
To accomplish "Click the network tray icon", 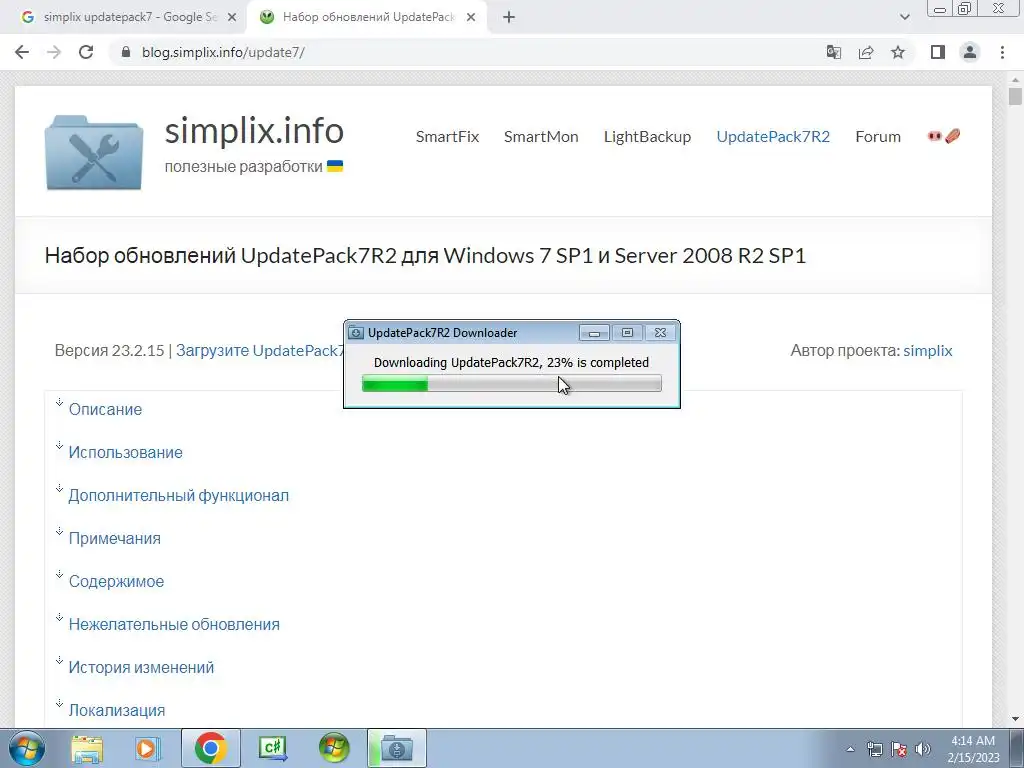I will tap(874, 749).
